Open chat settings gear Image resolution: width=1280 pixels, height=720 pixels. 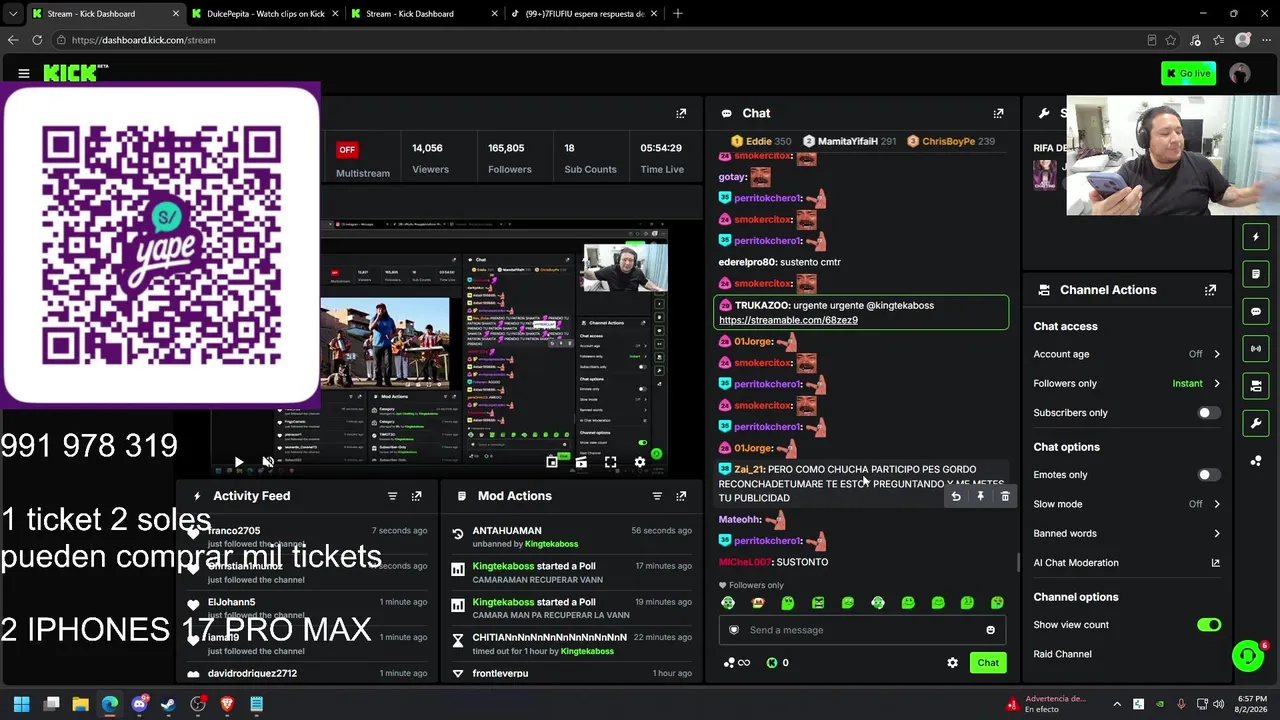(x=952, y=663)
